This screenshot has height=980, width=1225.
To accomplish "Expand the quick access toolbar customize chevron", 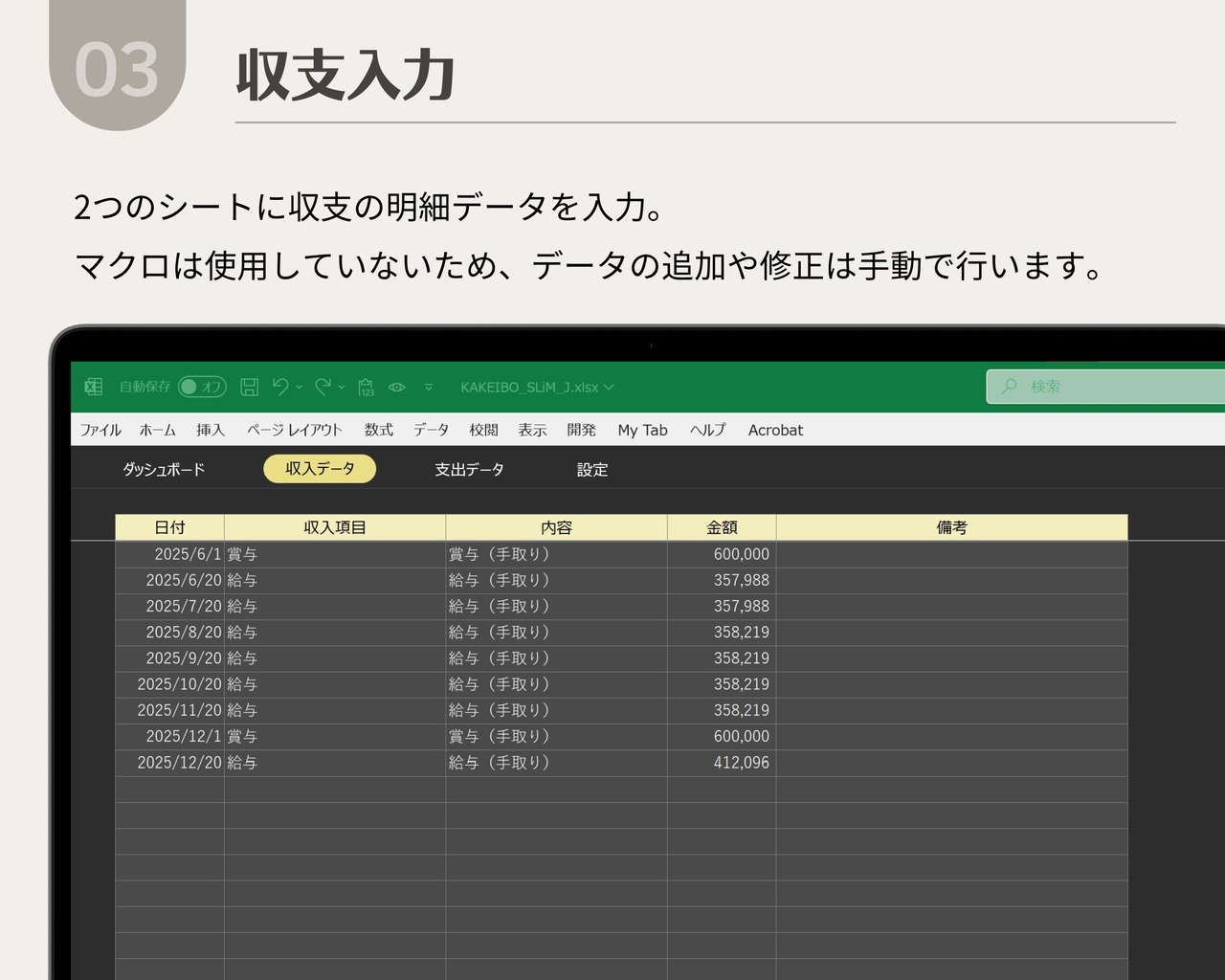I will [x=429, y=389].
